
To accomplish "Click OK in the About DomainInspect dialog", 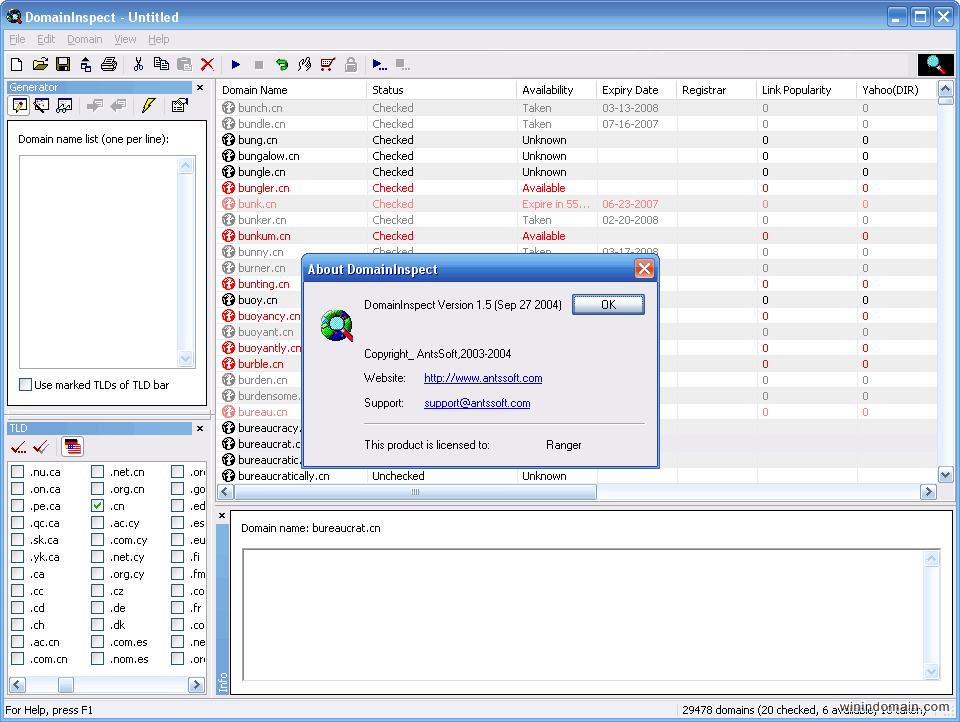I will click(x=608, y=304).
